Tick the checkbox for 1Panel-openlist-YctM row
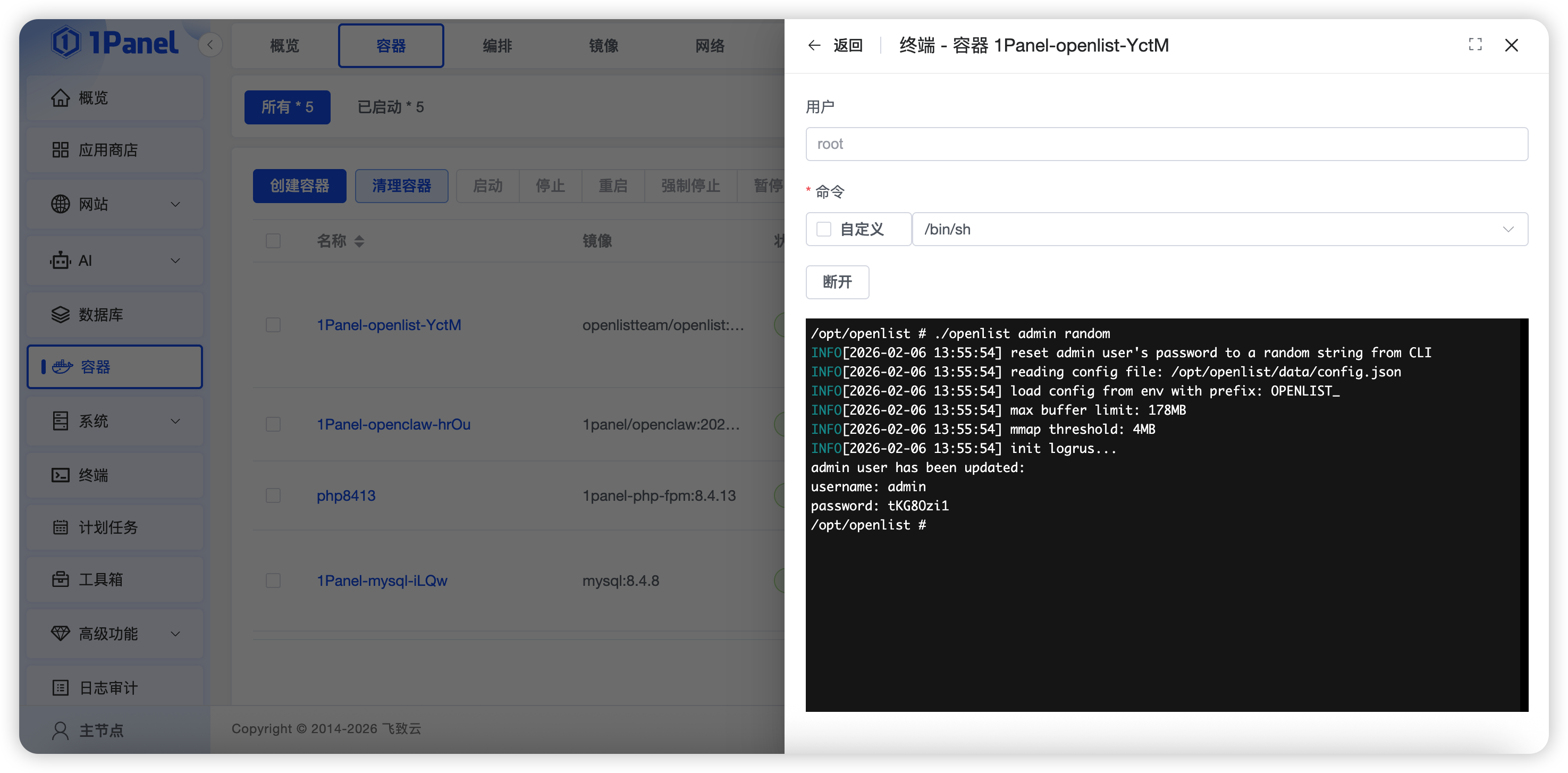Image resolution: width=1568 pixels, height=773 pixels. (273, 325)
